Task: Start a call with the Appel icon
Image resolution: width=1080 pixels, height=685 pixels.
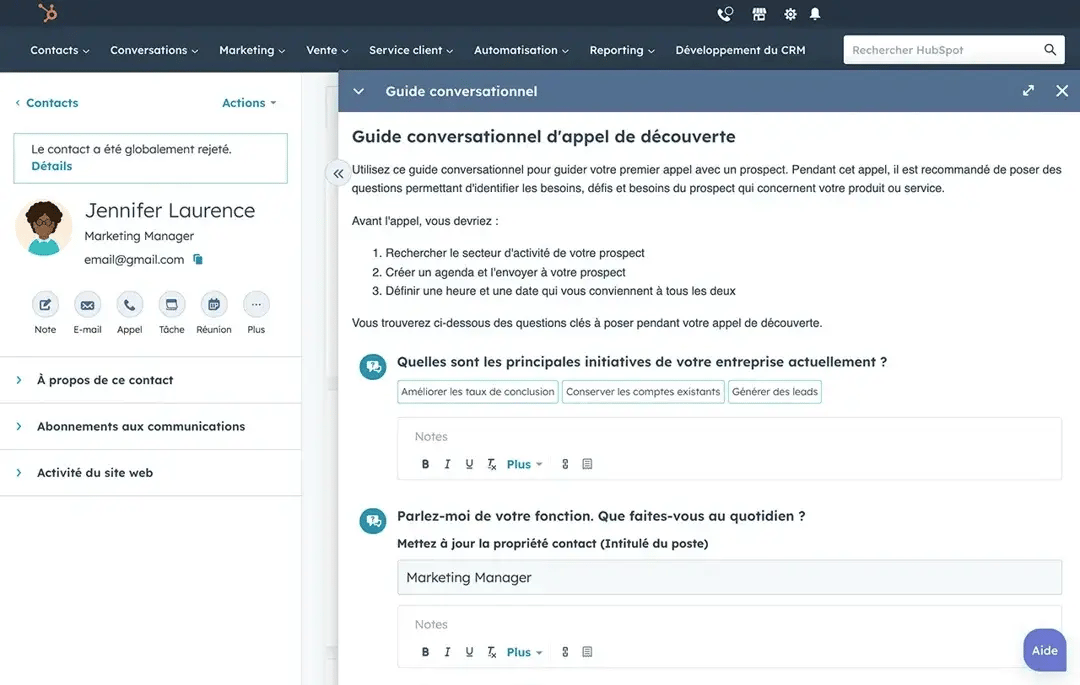Action: (x=129, y=305)
